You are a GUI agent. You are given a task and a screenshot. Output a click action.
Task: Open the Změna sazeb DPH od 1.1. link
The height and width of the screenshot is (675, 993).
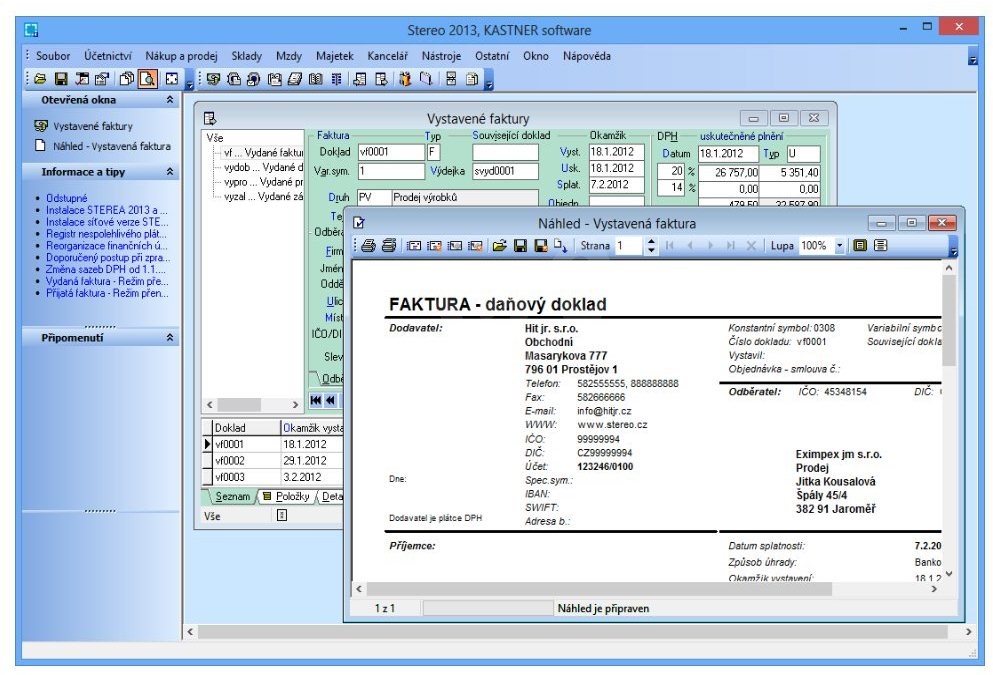tap(105, 269)
